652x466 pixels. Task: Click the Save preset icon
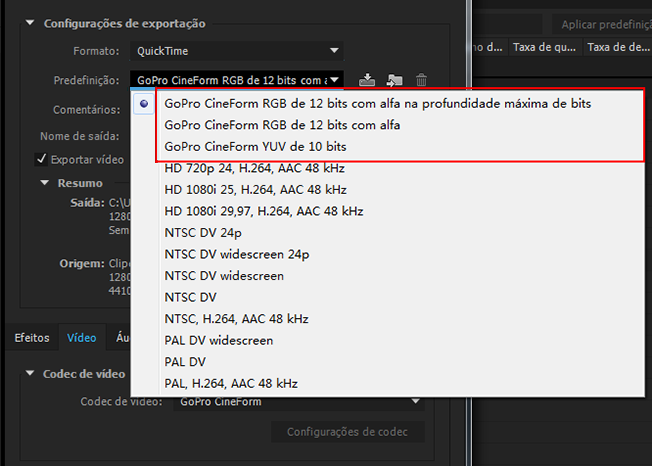[x=367, y=79]
